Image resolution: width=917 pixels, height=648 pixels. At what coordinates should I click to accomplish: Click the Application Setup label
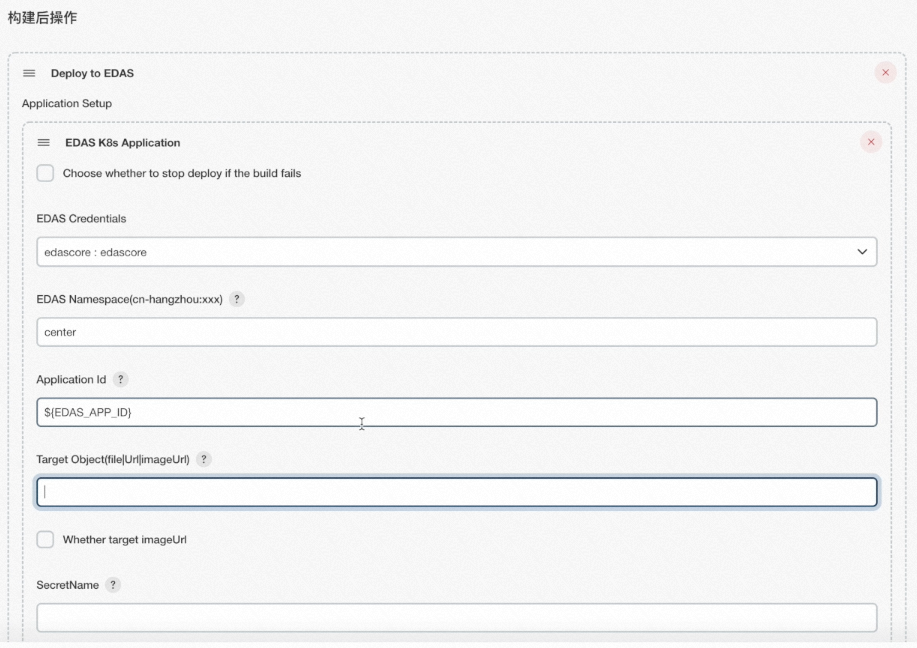coord(67,104)
